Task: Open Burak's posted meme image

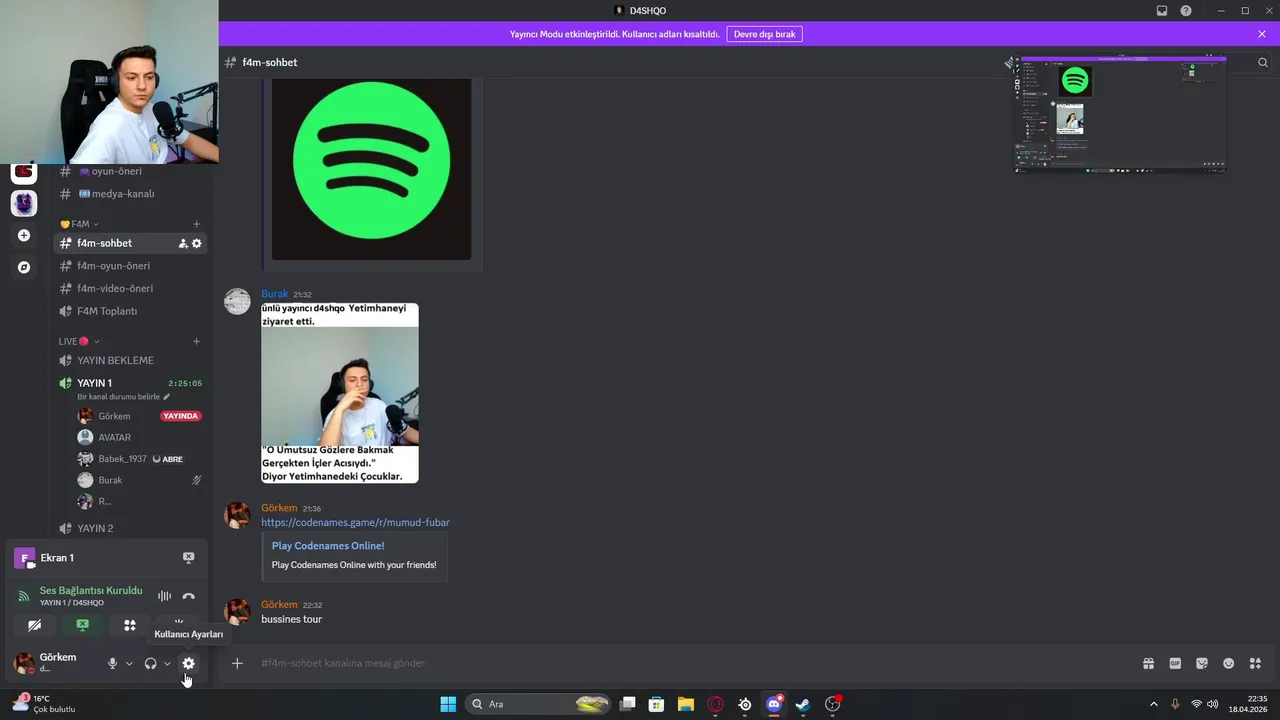Action: 340,393
